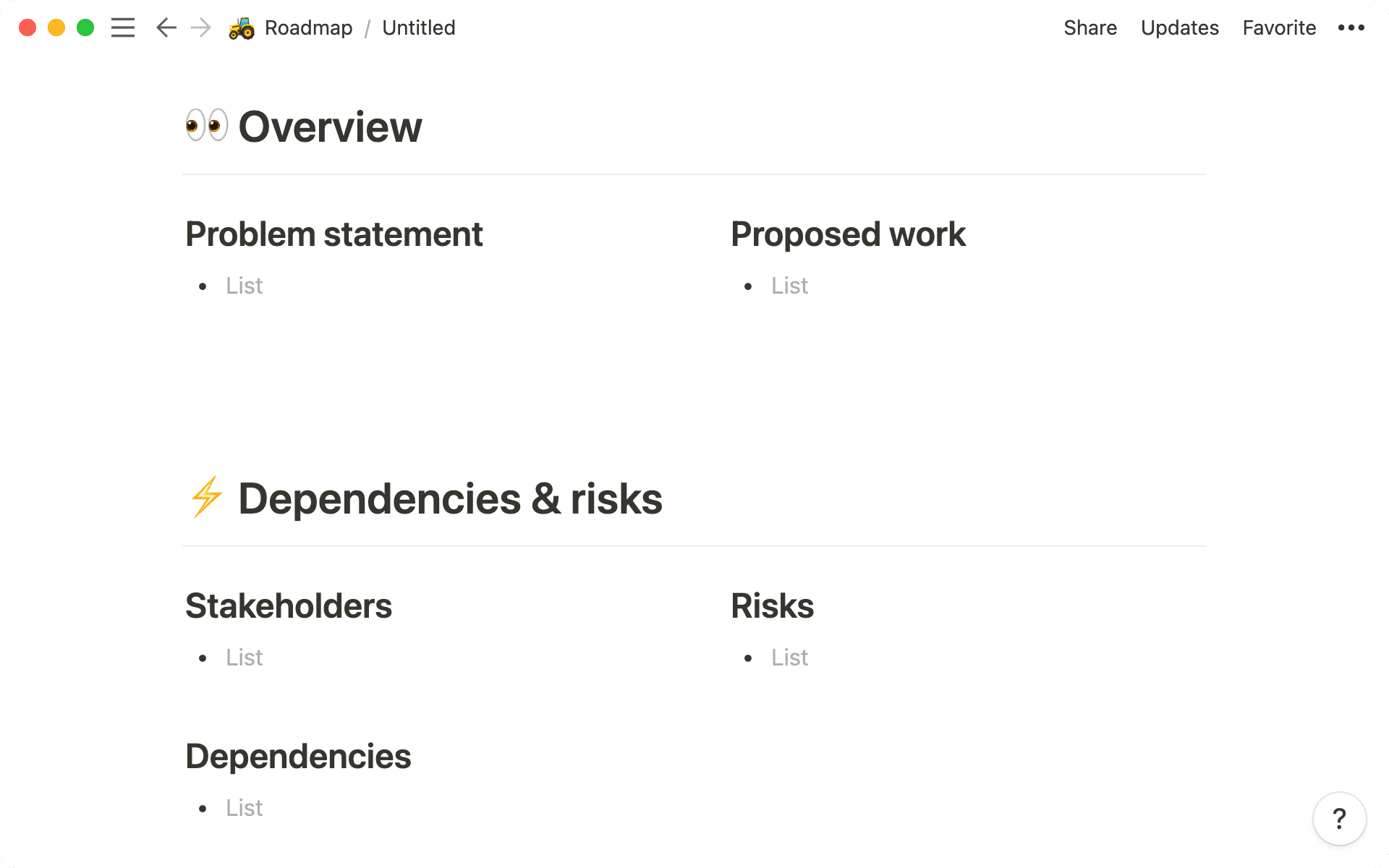Click the Problem statement heading
1389x868 pixels.
coord(334,234)
